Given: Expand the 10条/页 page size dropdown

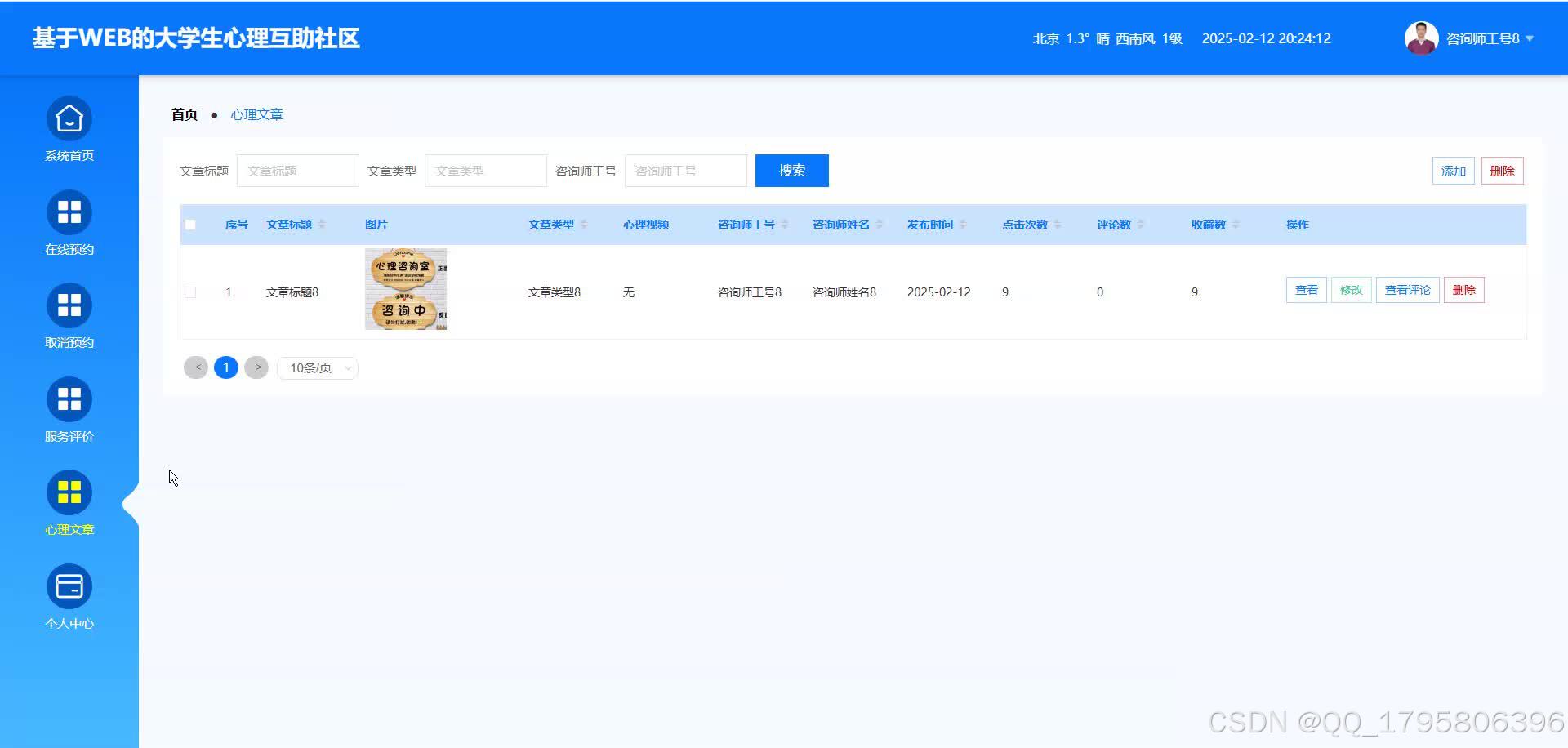Looking at the screenshot, I should [x=317, y=367].
